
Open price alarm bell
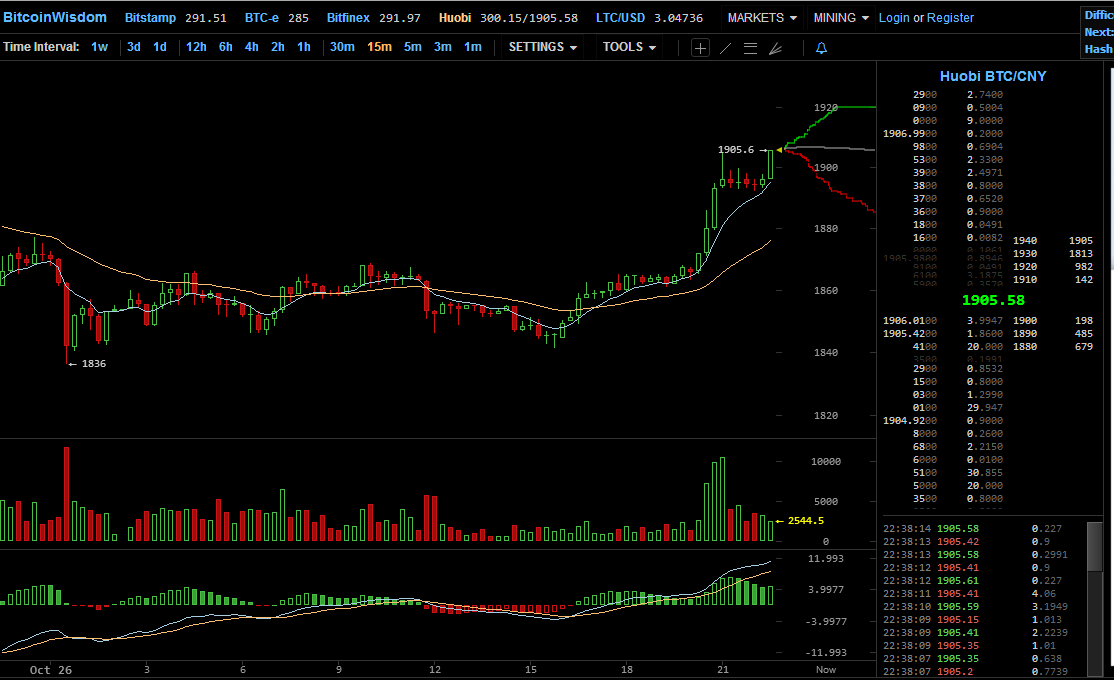pyautogui.click(x=821, y=48)
